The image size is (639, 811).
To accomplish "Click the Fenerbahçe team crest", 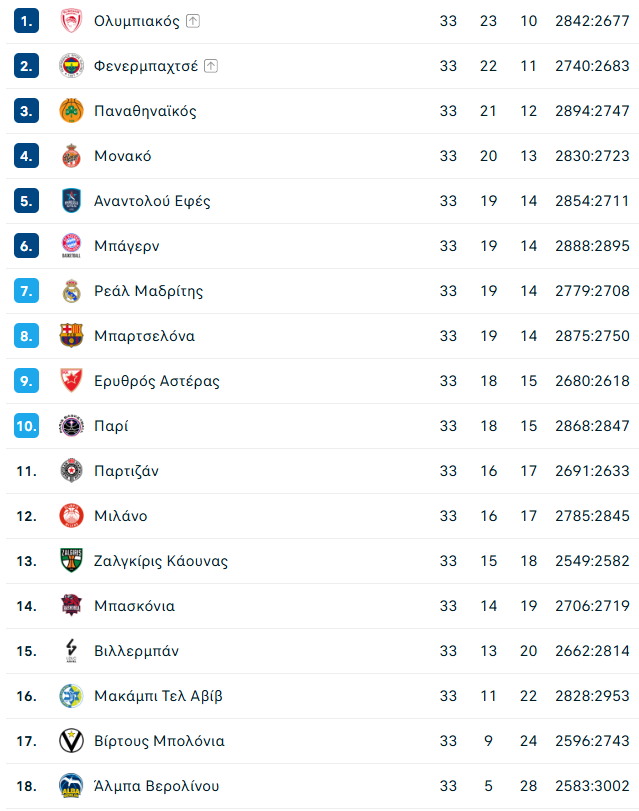I will (x=71, y=66).
